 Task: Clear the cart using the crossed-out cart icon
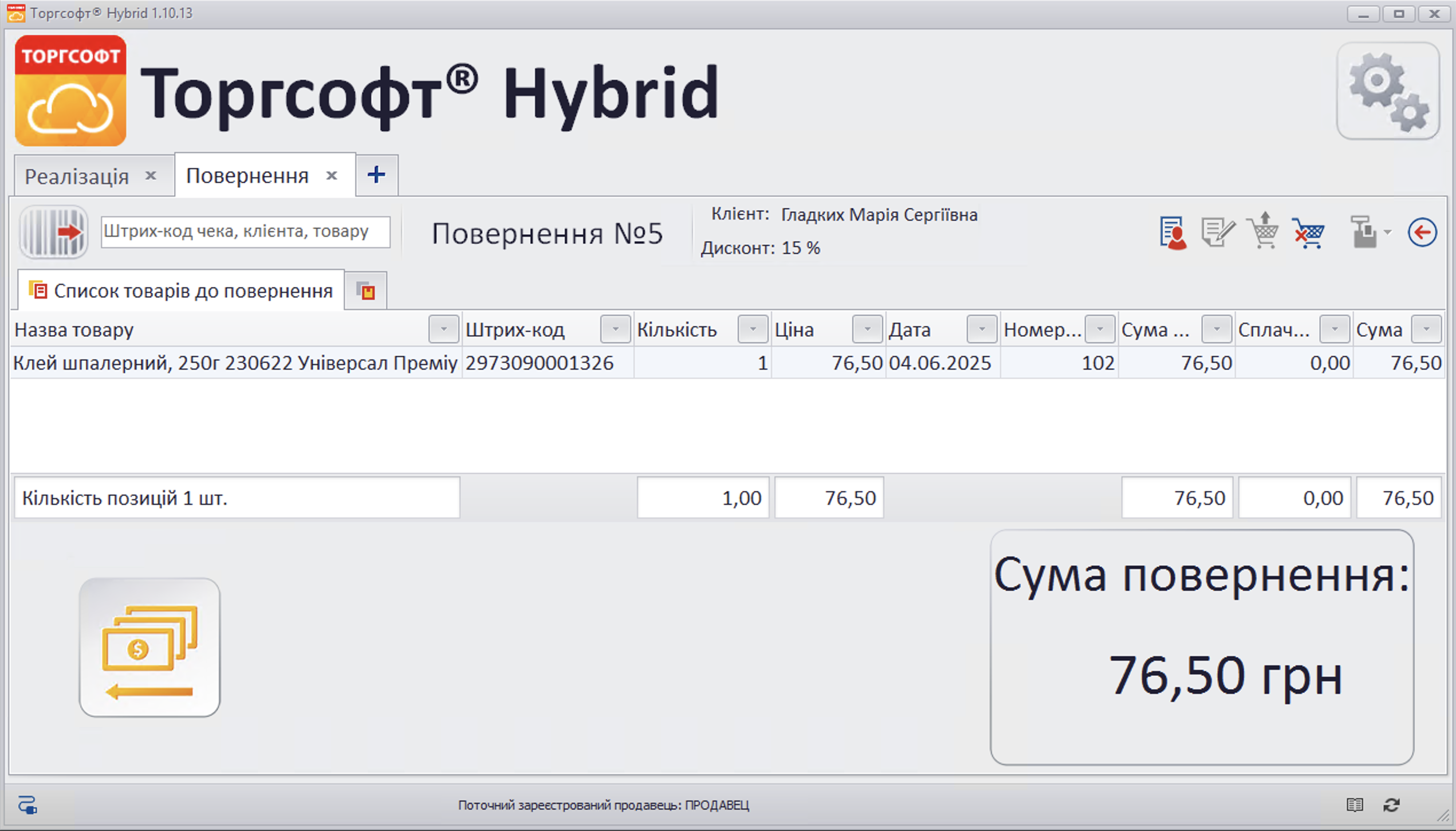tap(1309, 233)
